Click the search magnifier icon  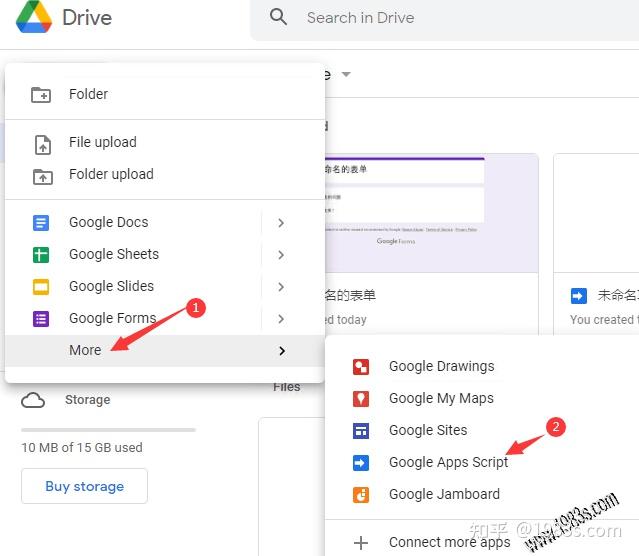[278, 17]
